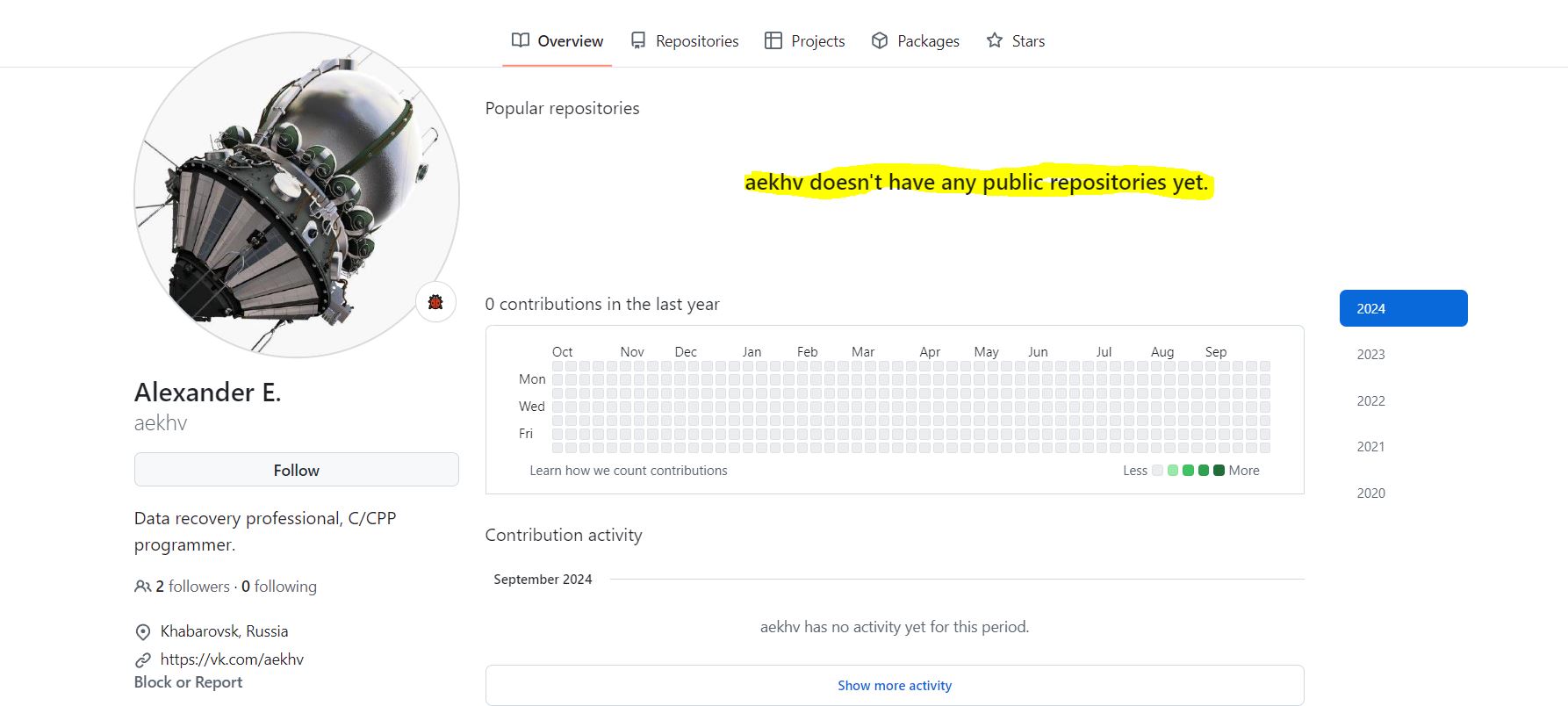View the 2 followers list
This screenshot has width=1568, height=706.
[192, 587]
